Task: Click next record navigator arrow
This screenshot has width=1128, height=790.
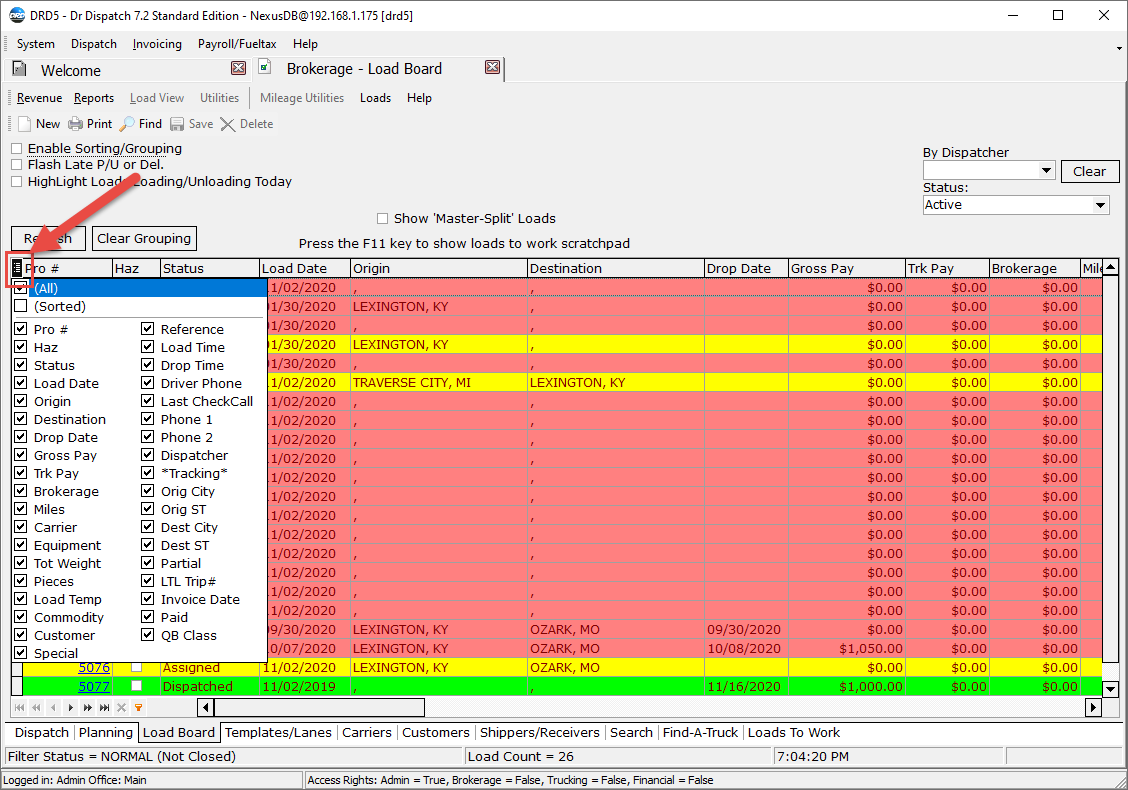Action: tap(70, 708)
